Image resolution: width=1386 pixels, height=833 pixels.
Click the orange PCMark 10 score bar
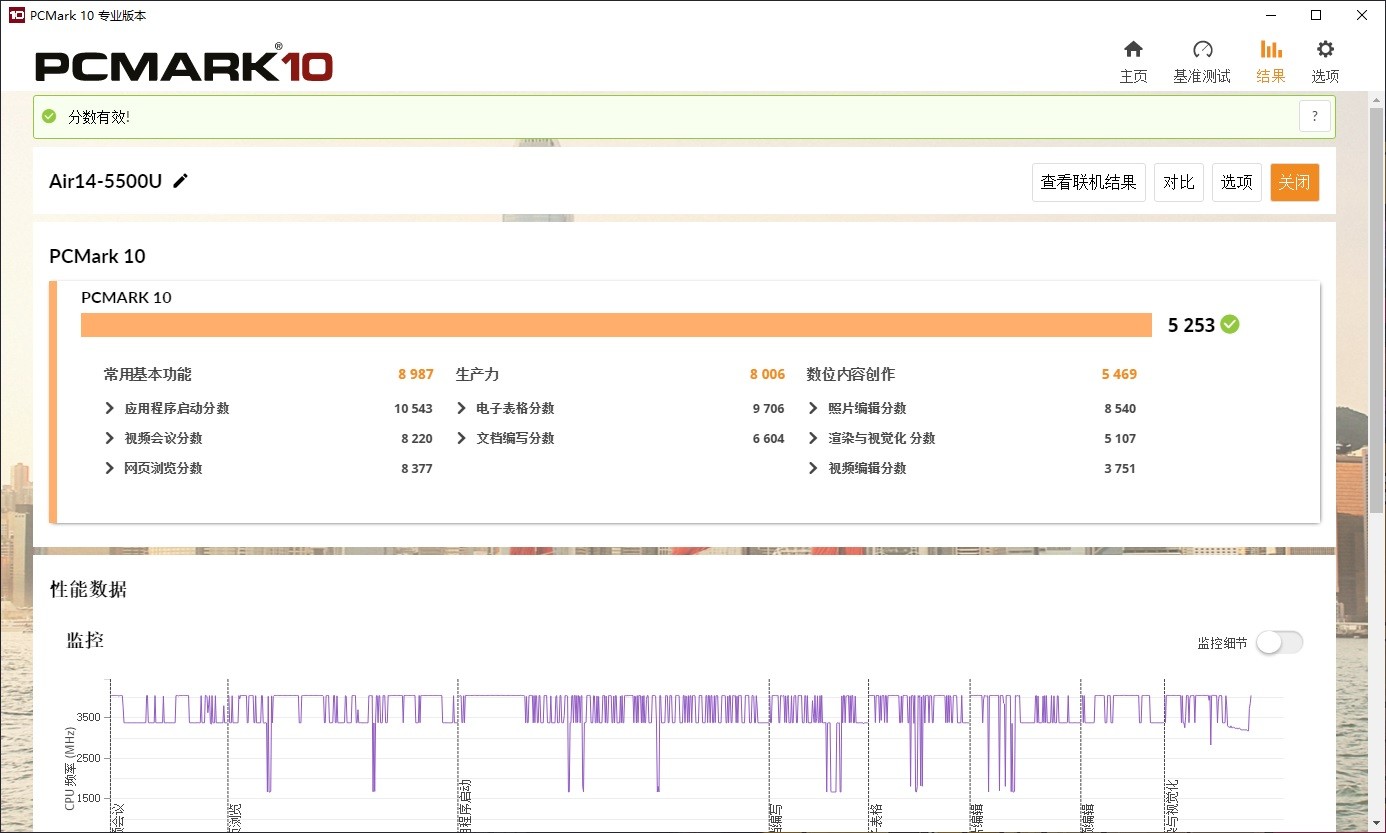pos(616,325)
